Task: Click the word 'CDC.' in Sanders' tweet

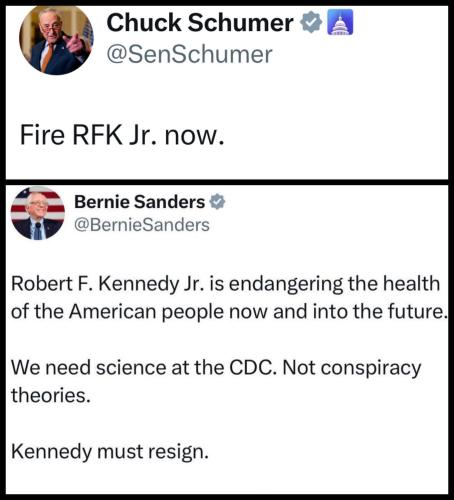Action: (253, 368)
